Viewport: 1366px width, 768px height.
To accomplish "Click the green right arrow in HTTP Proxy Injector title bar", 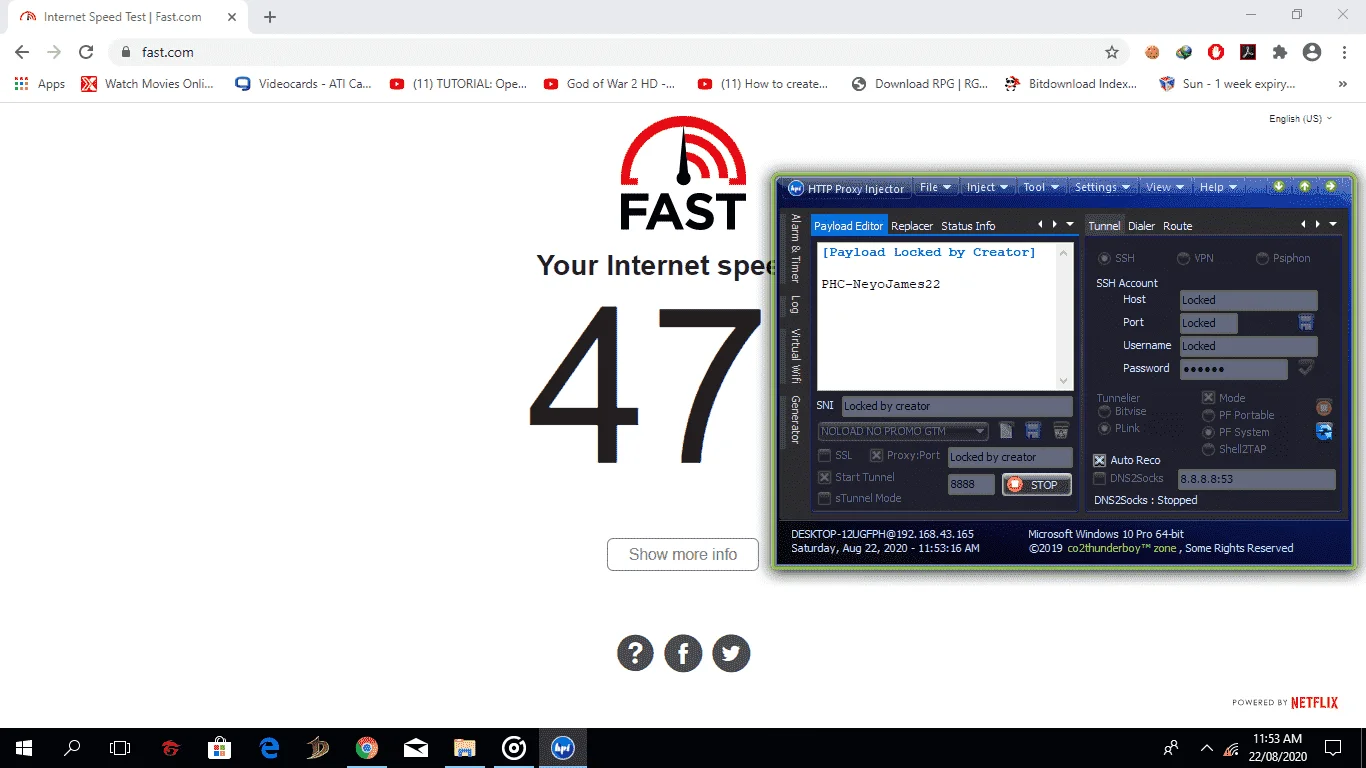I will [1330, 186].
